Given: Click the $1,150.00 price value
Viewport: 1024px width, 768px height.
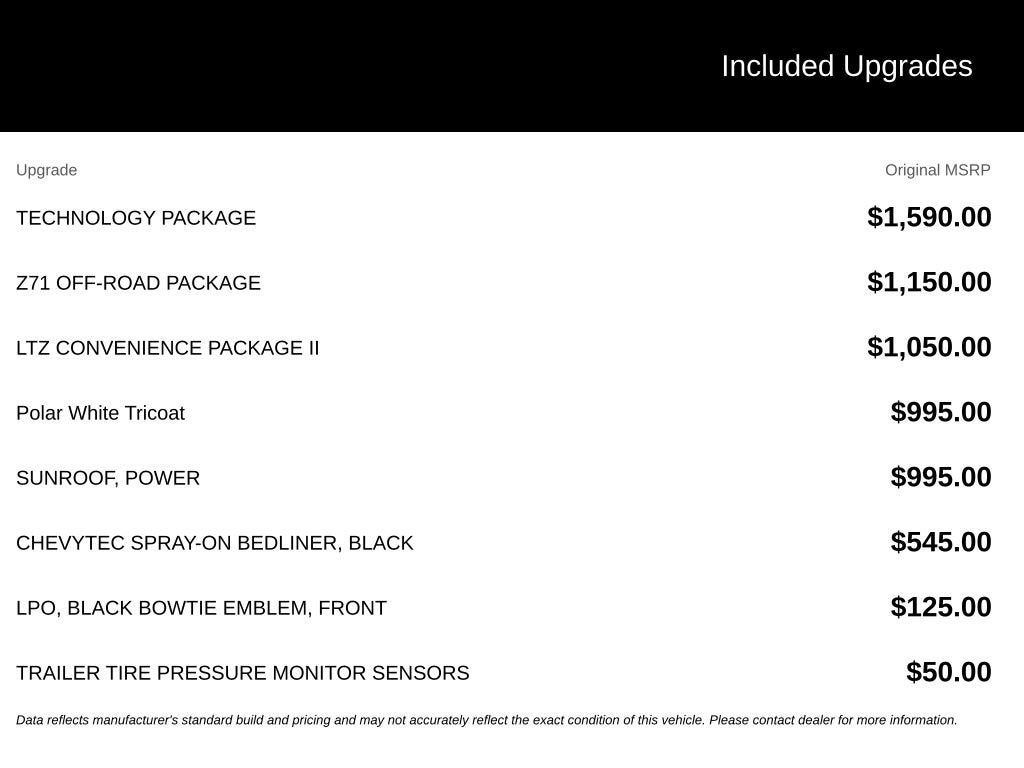Looking at the screenshot, I should (x=929, y=282).
